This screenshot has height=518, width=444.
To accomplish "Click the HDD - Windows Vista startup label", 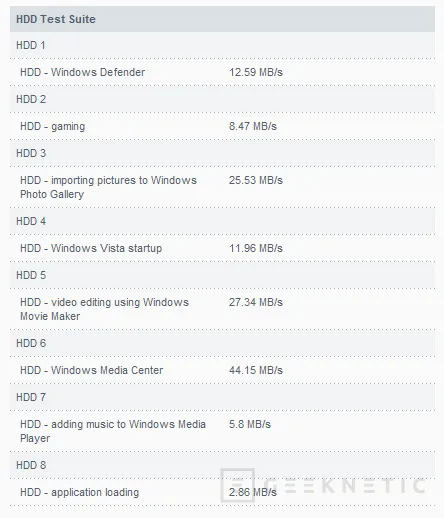I will [91, 249].
